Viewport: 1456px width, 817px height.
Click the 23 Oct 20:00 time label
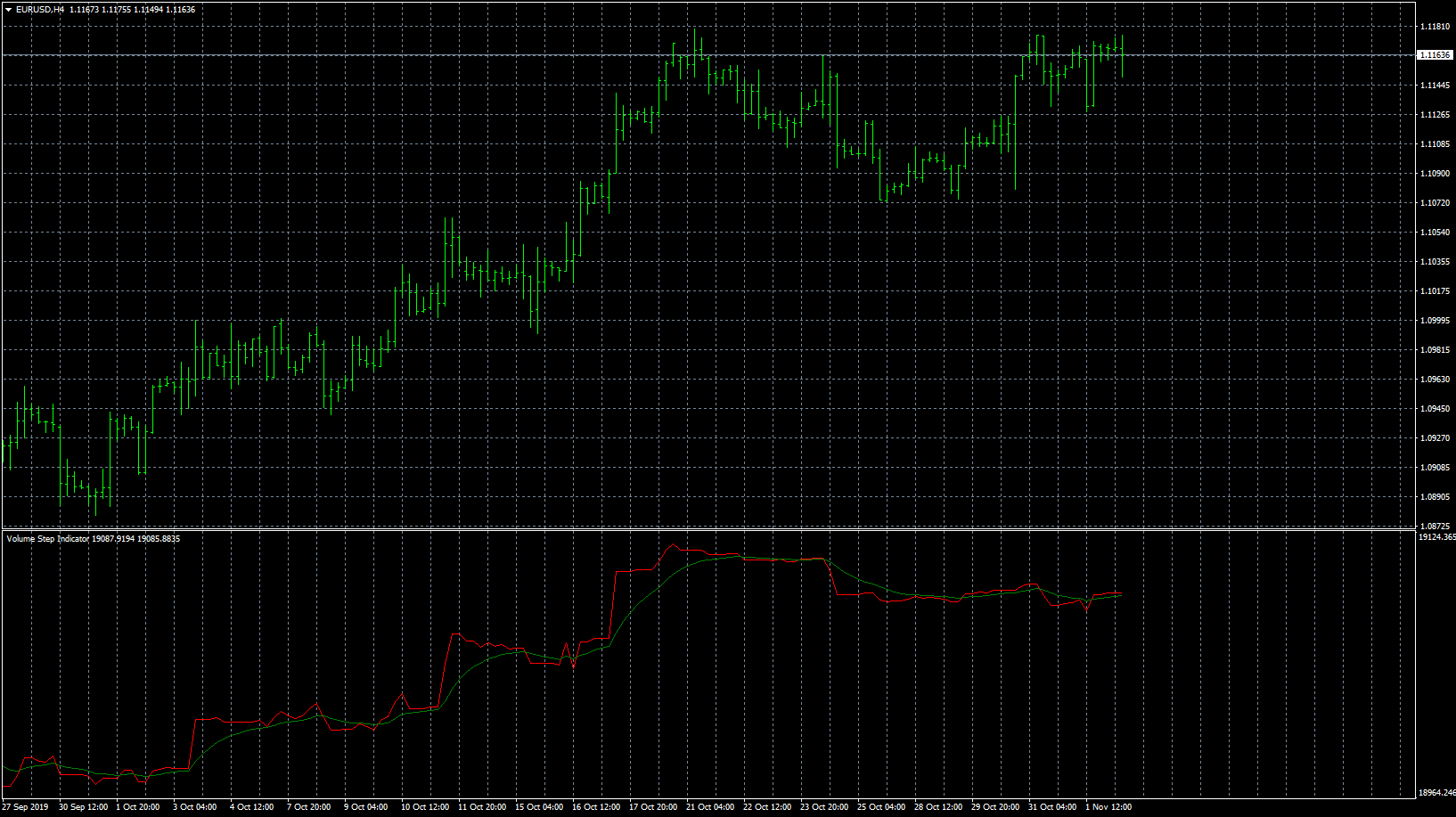coord(824,807)
